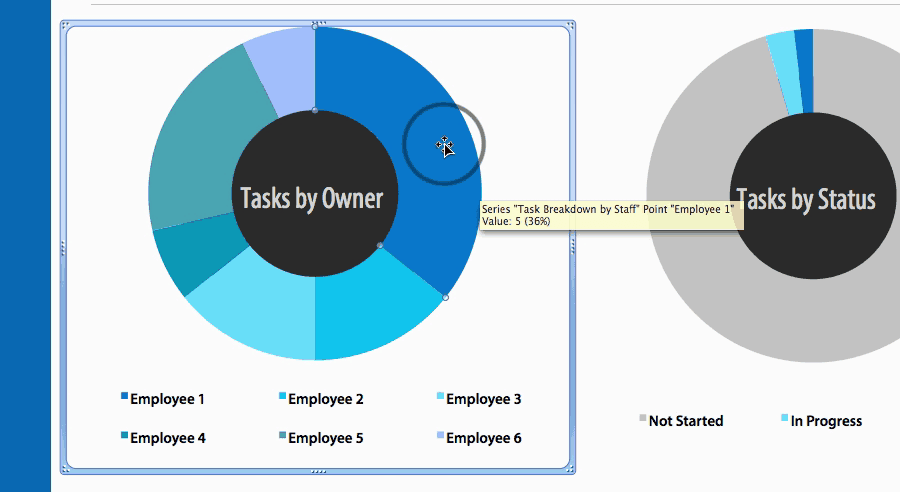Click the bottom-center chart resize handle
Image resolution: width=900 pixels, height=492 pixels.
[x=320, y=470]
